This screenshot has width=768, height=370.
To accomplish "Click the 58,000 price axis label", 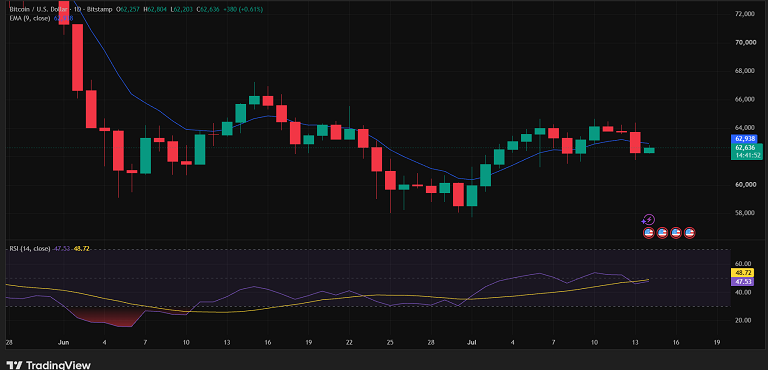I will click(x=745, y=213).
